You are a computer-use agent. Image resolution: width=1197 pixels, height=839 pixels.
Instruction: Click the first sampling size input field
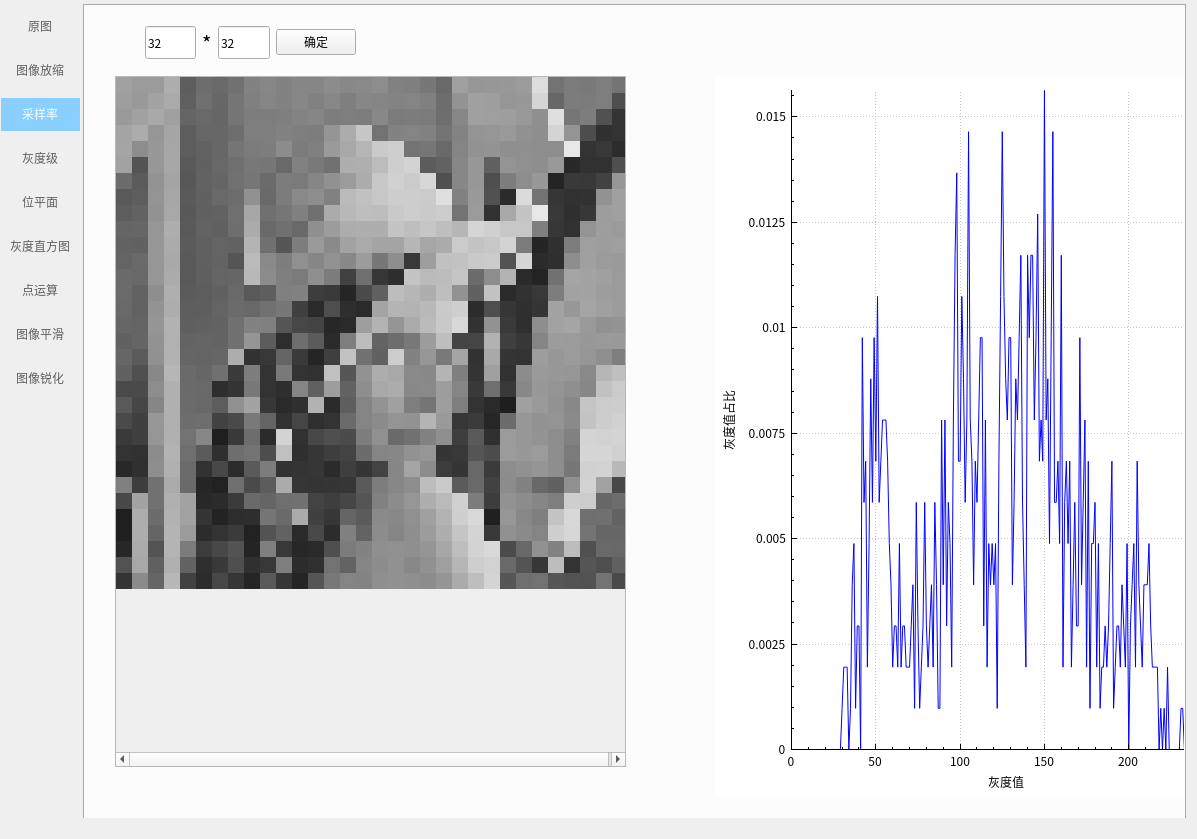[170, 43]
